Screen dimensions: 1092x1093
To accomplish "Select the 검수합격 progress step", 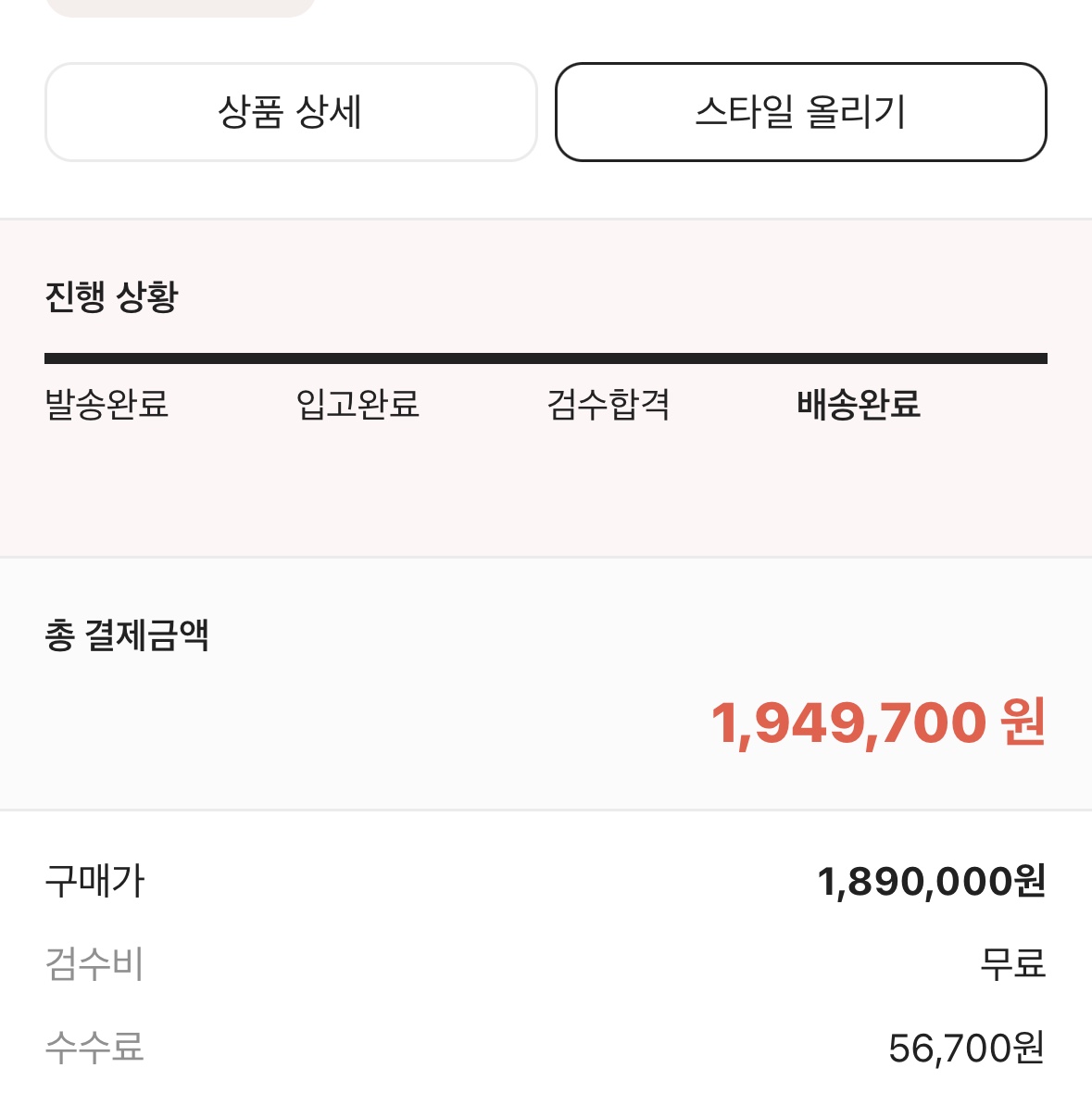I will coord(608,404).
